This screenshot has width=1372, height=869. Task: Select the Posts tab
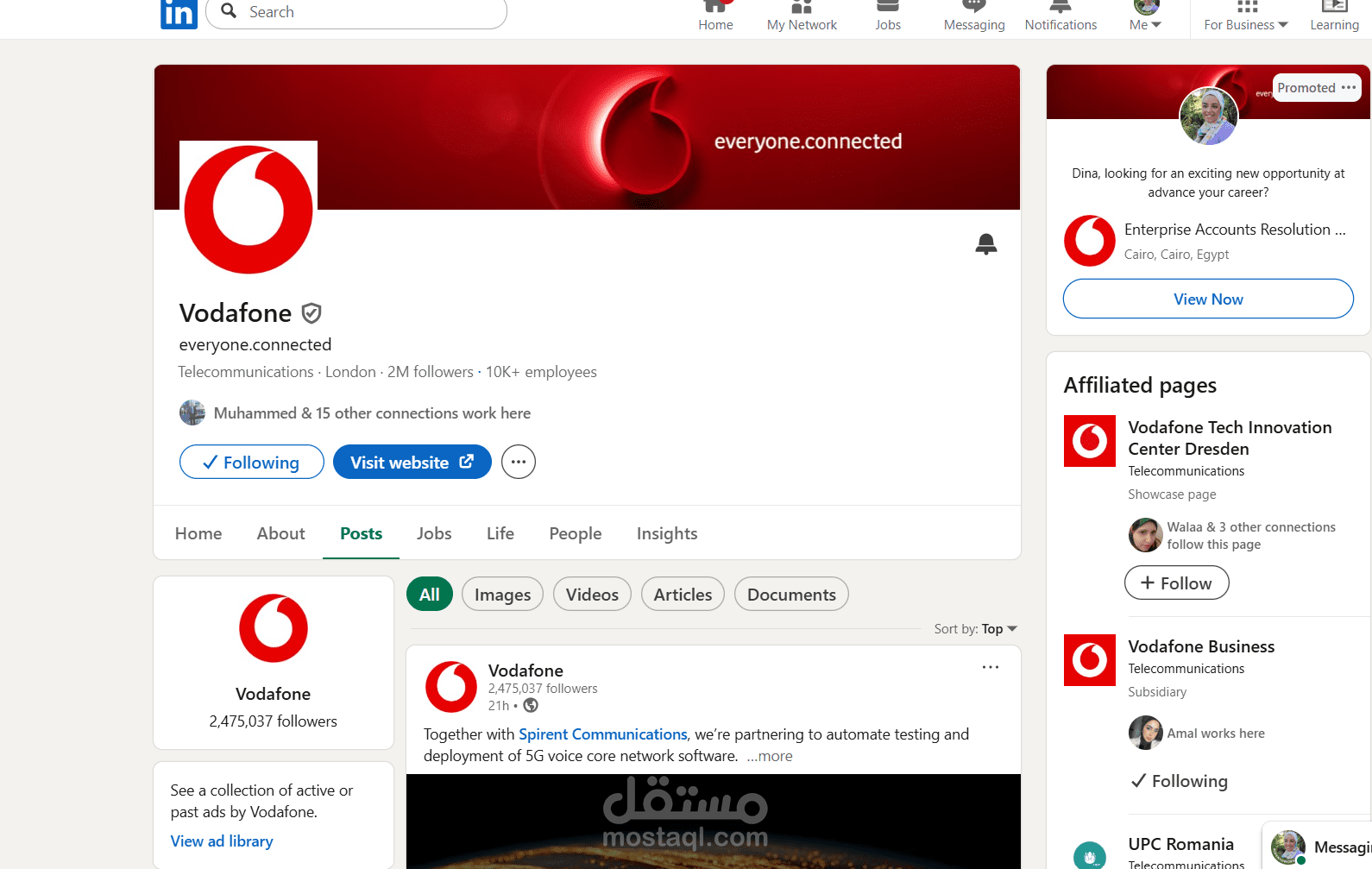click(x=361, y=533)
